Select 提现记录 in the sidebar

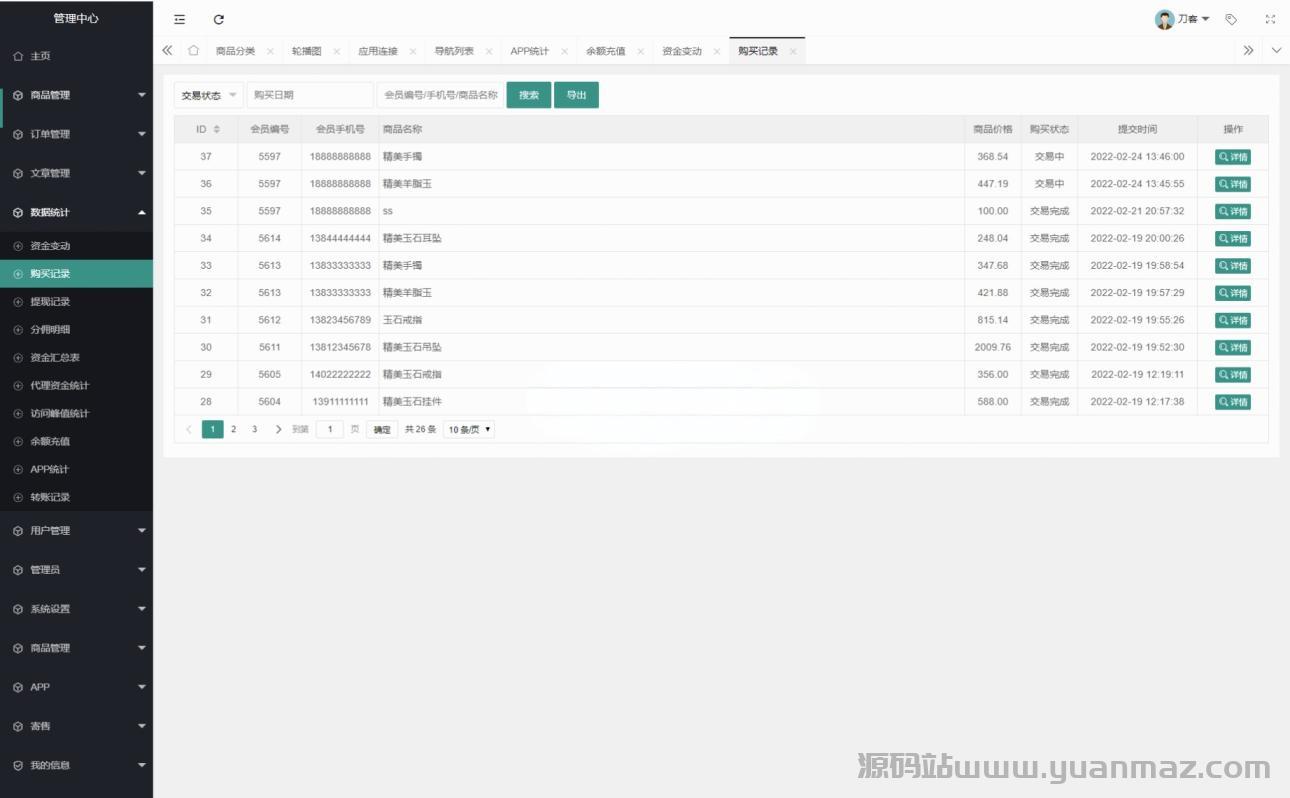(50, 302)
